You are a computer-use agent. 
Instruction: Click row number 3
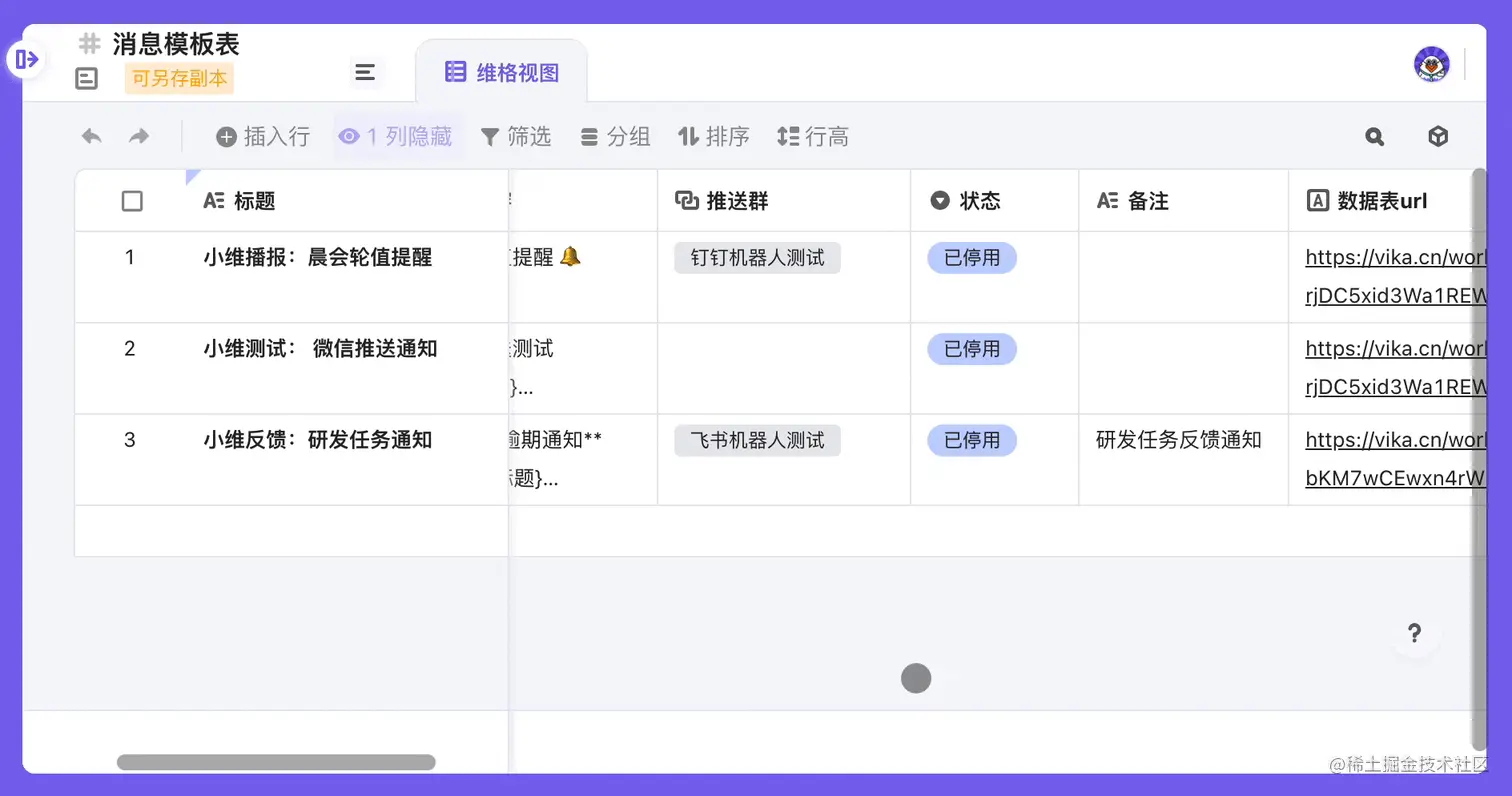(x=129, y=439)
